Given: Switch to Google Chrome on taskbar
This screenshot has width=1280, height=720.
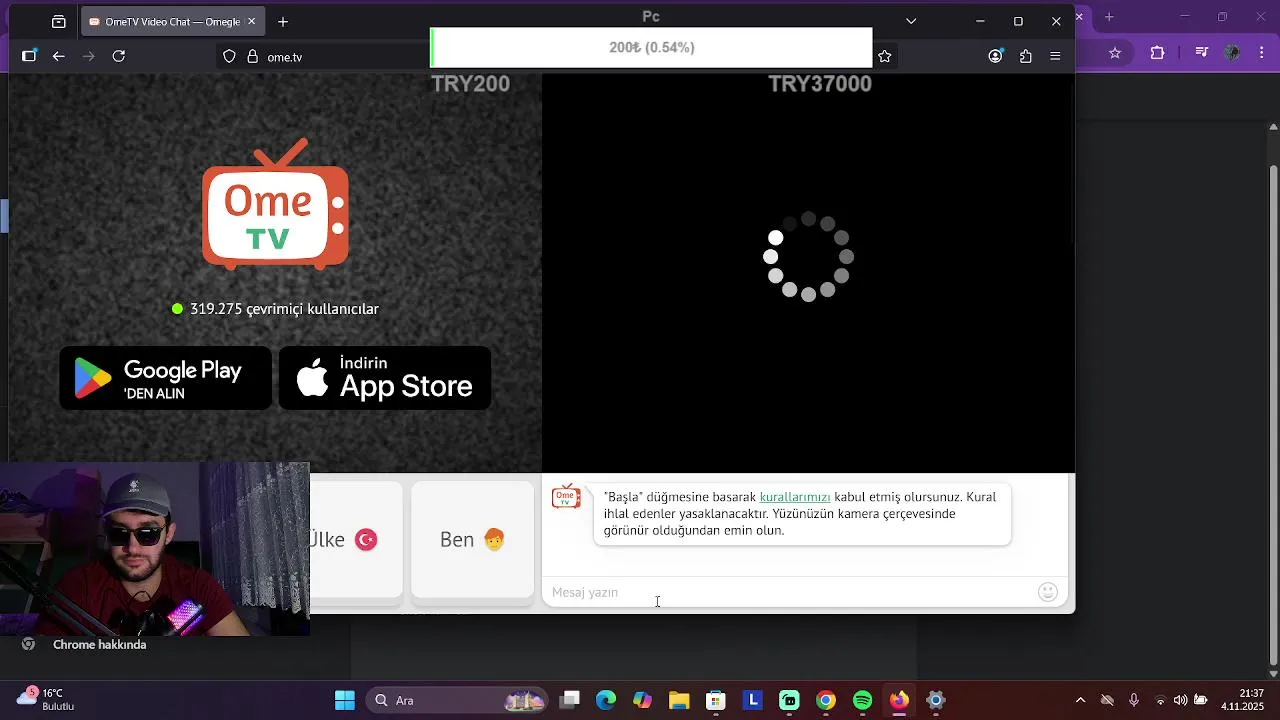Looking at the screenshot, I should (826, 700).
